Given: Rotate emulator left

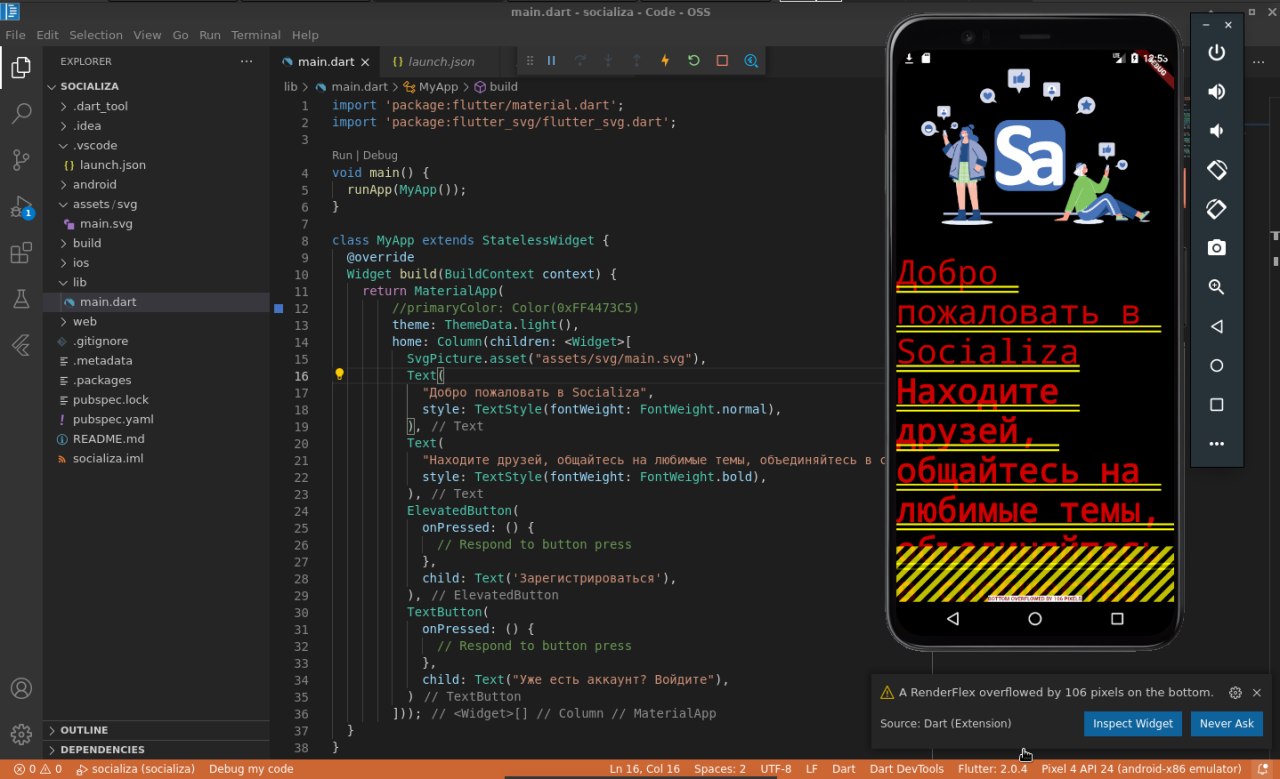Looking at the screenshot, I should coord(1217,170).
